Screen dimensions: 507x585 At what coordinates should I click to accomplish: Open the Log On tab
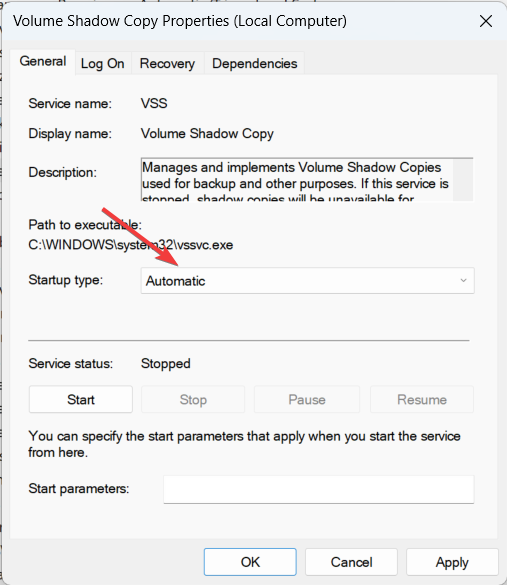pyautogui.click(x=103, y=63)
